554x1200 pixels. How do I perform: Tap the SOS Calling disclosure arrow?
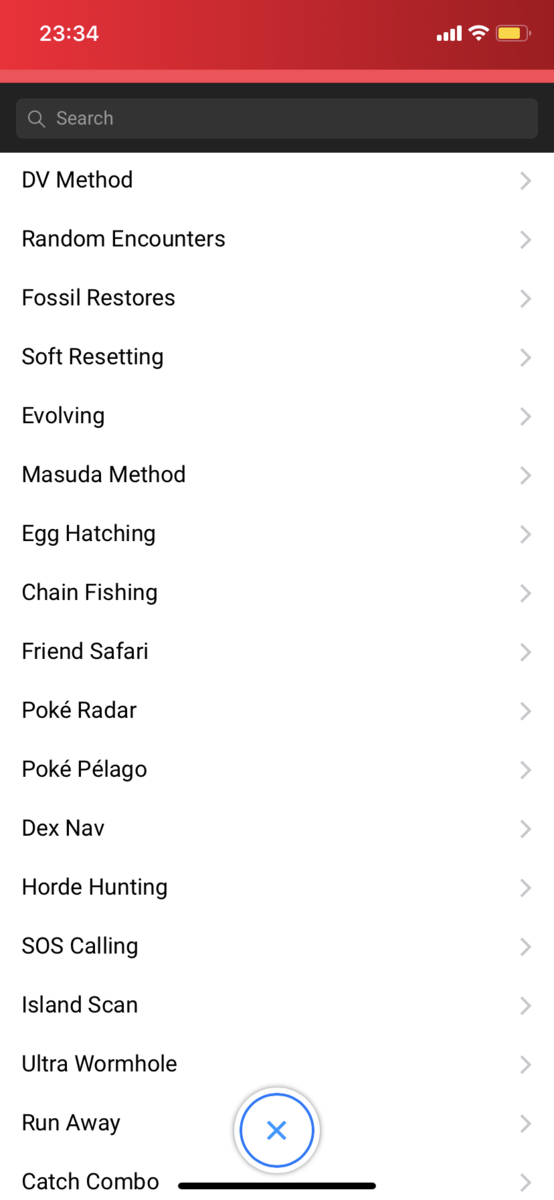click(x=526, y=947)
